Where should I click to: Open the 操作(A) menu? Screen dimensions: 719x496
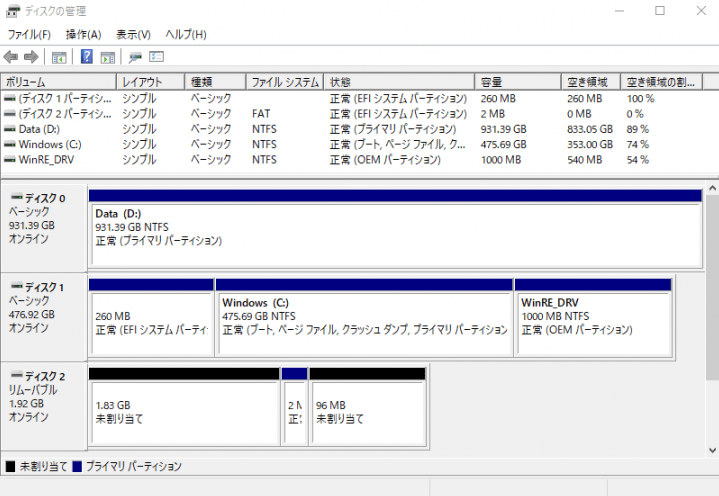pyautogui.click(x=83, y=34)
